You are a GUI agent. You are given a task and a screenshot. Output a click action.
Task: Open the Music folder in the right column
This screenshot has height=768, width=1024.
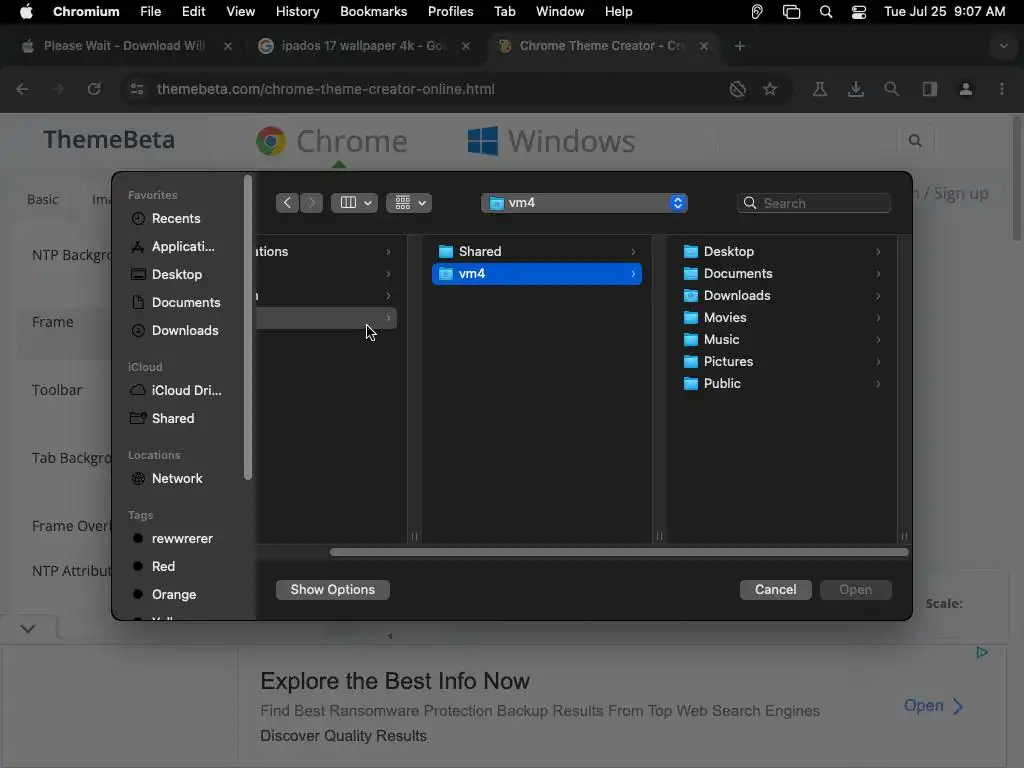pyautogui.click(x=782, y=340)
